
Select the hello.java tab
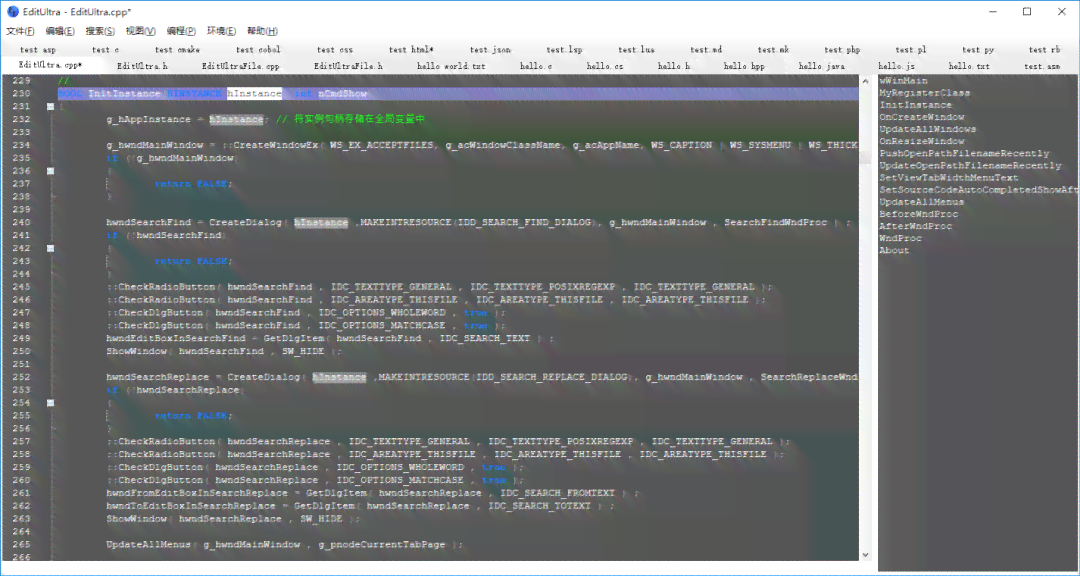[822, 66]
